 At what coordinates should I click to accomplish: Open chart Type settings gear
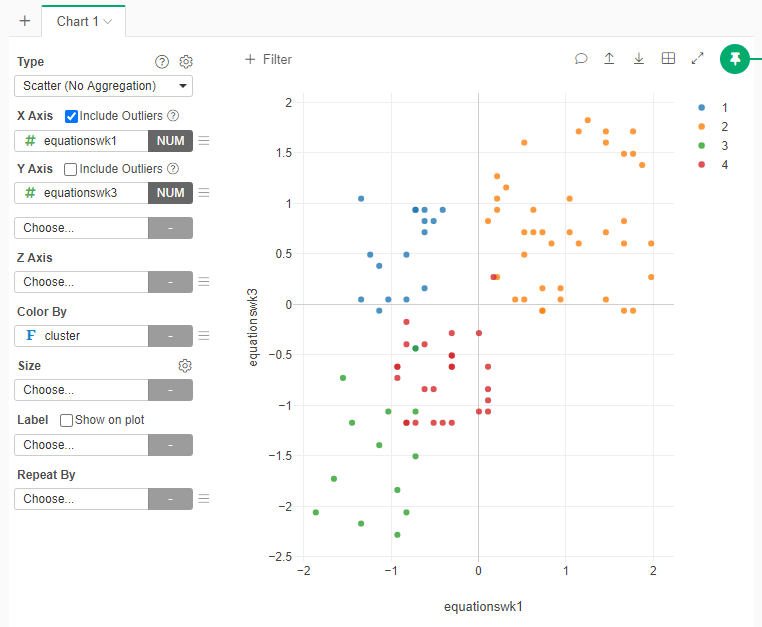pos(185,62)
